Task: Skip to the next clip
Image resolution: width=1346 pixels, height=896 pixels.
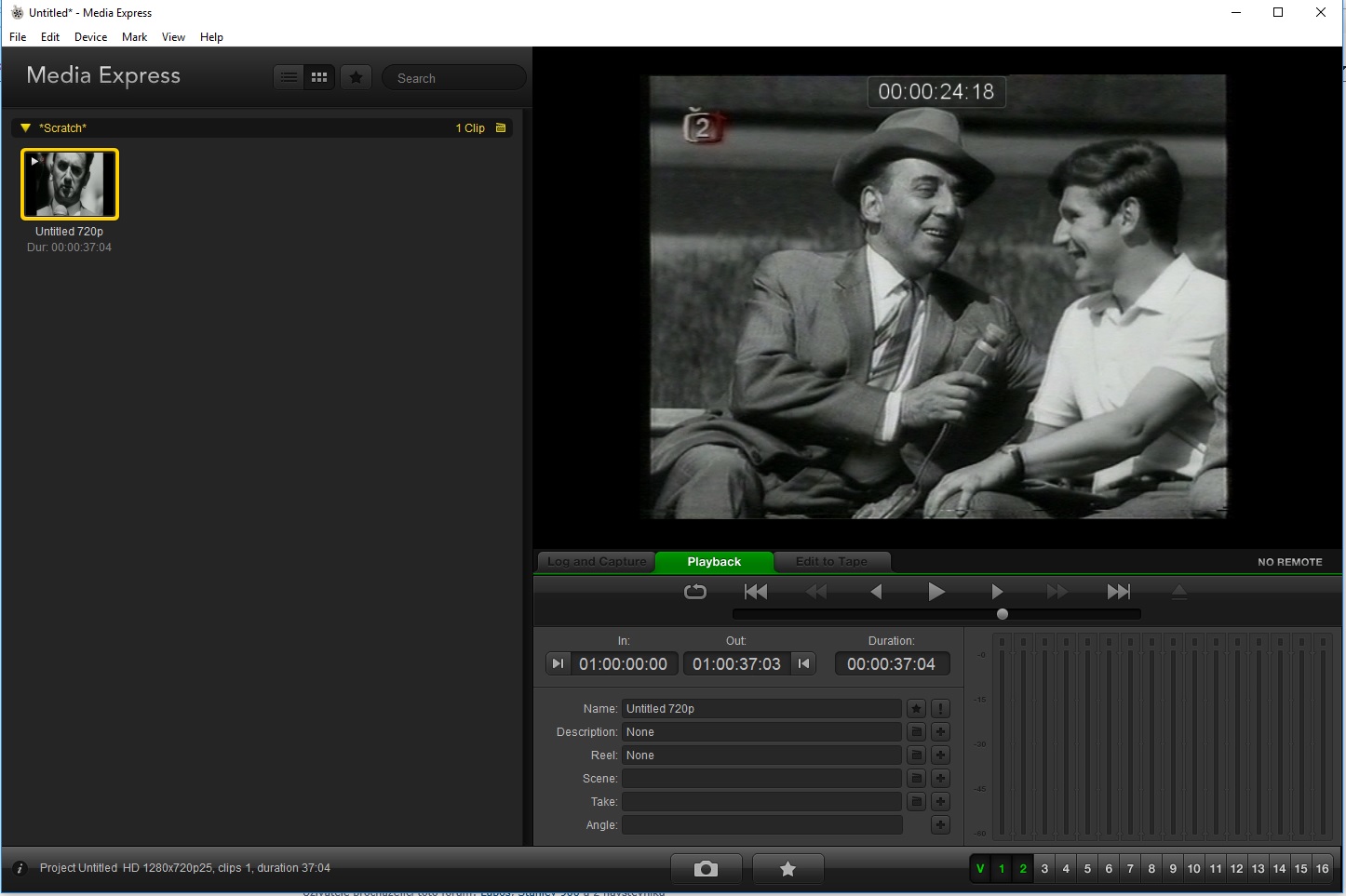Action: tap(1118, 592)
